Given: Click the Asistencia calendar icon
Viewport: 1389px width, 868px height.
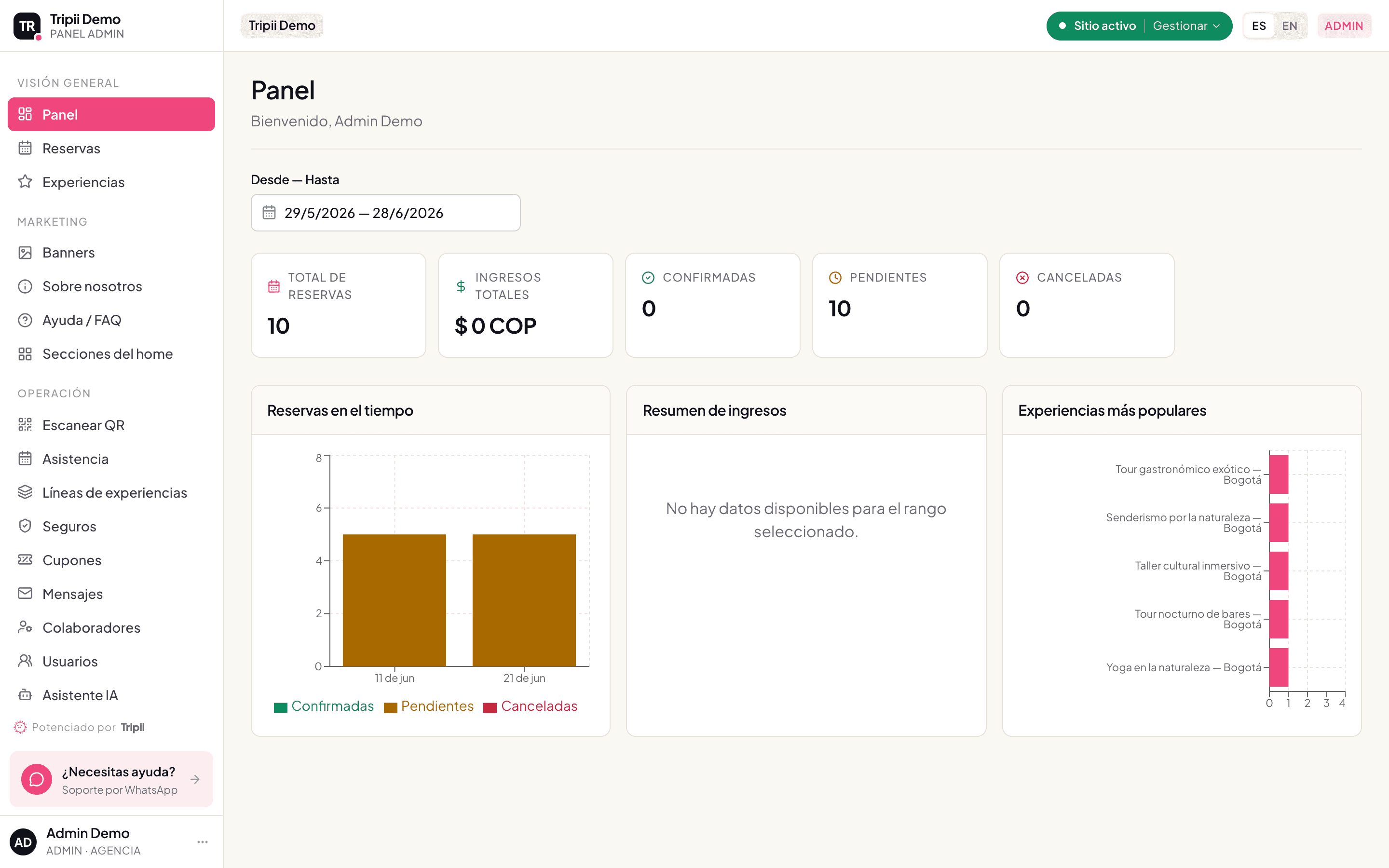Looking at the screenshot, I should tap(25, 459).
